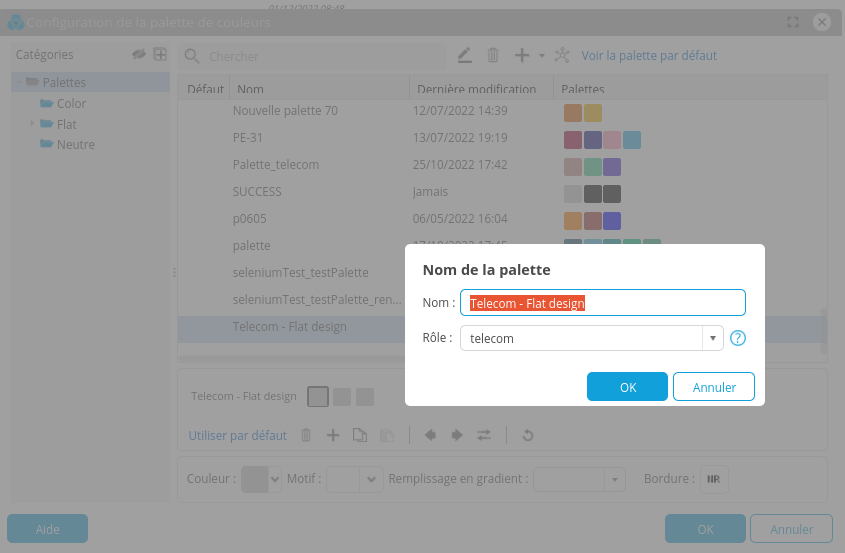Click the network share icon in the top toolbar
This screenshot has height=553, width=845.
(x=562, y=55)
